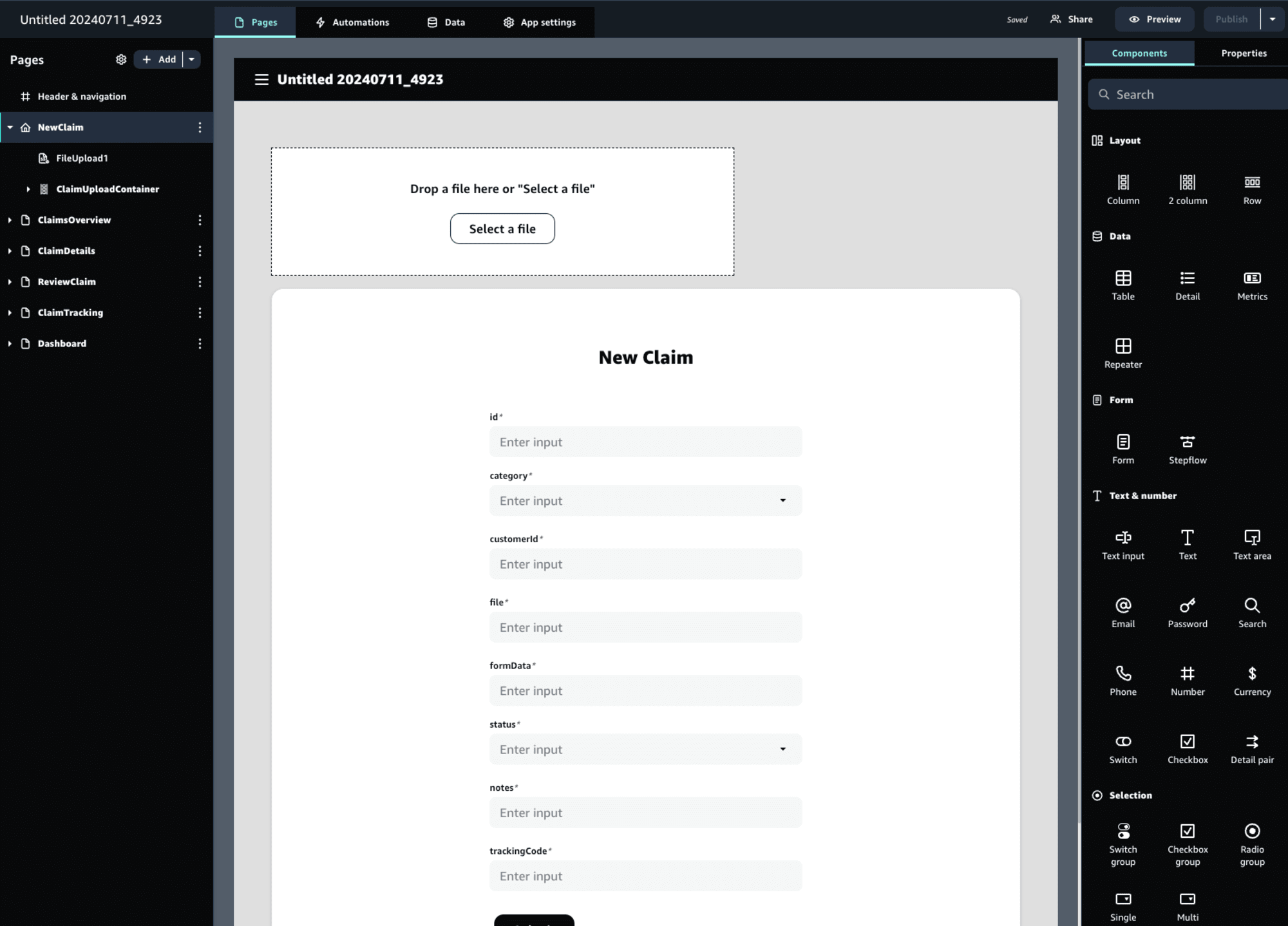Screen dimensions: 1288x926
Task: Expand the ReviewClaim page
Action: pyautogui.click(x=10, y=282)
